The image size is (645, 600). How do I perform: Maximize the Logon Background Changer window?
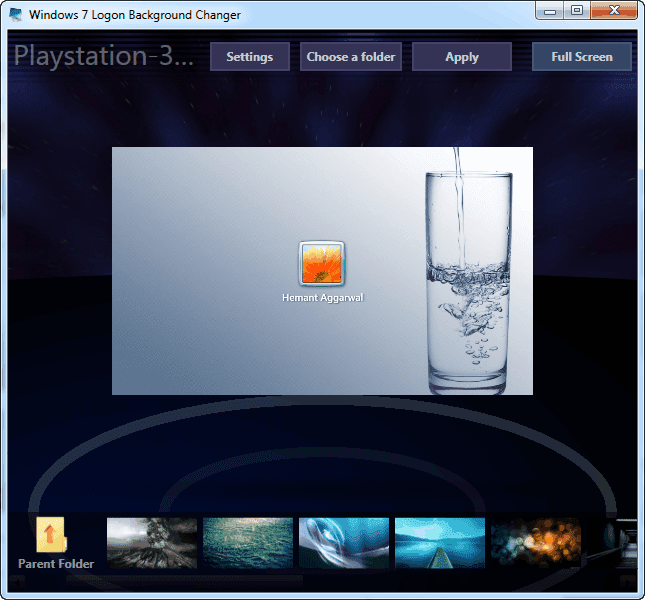(577, 11)
